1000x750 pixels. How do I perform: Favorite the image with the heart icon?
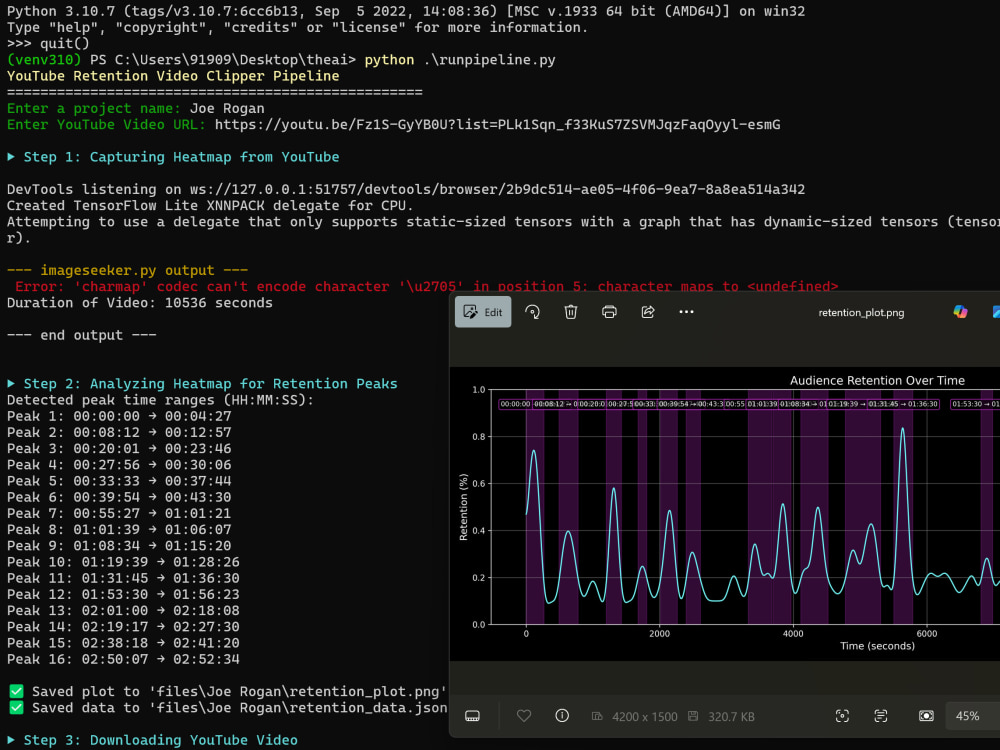pyautogui.click(x=524, y=716)
